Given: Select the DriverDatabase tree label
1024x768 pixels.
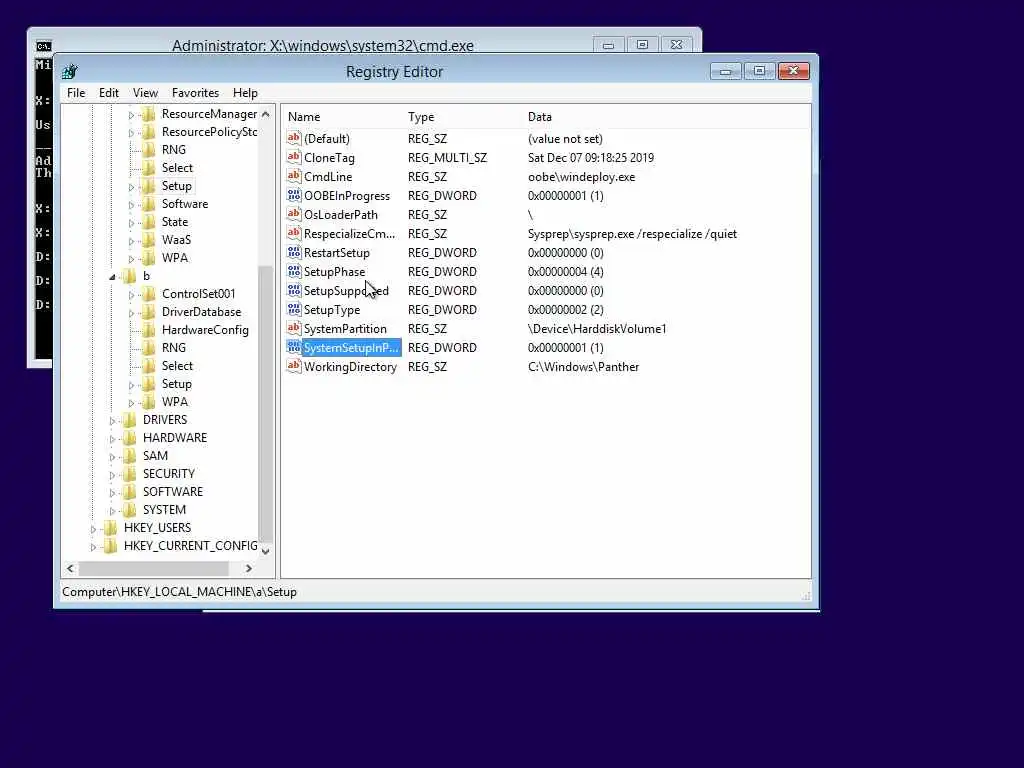Looking at the screenshot, I should pyautogui.click(x=201, y=312).
